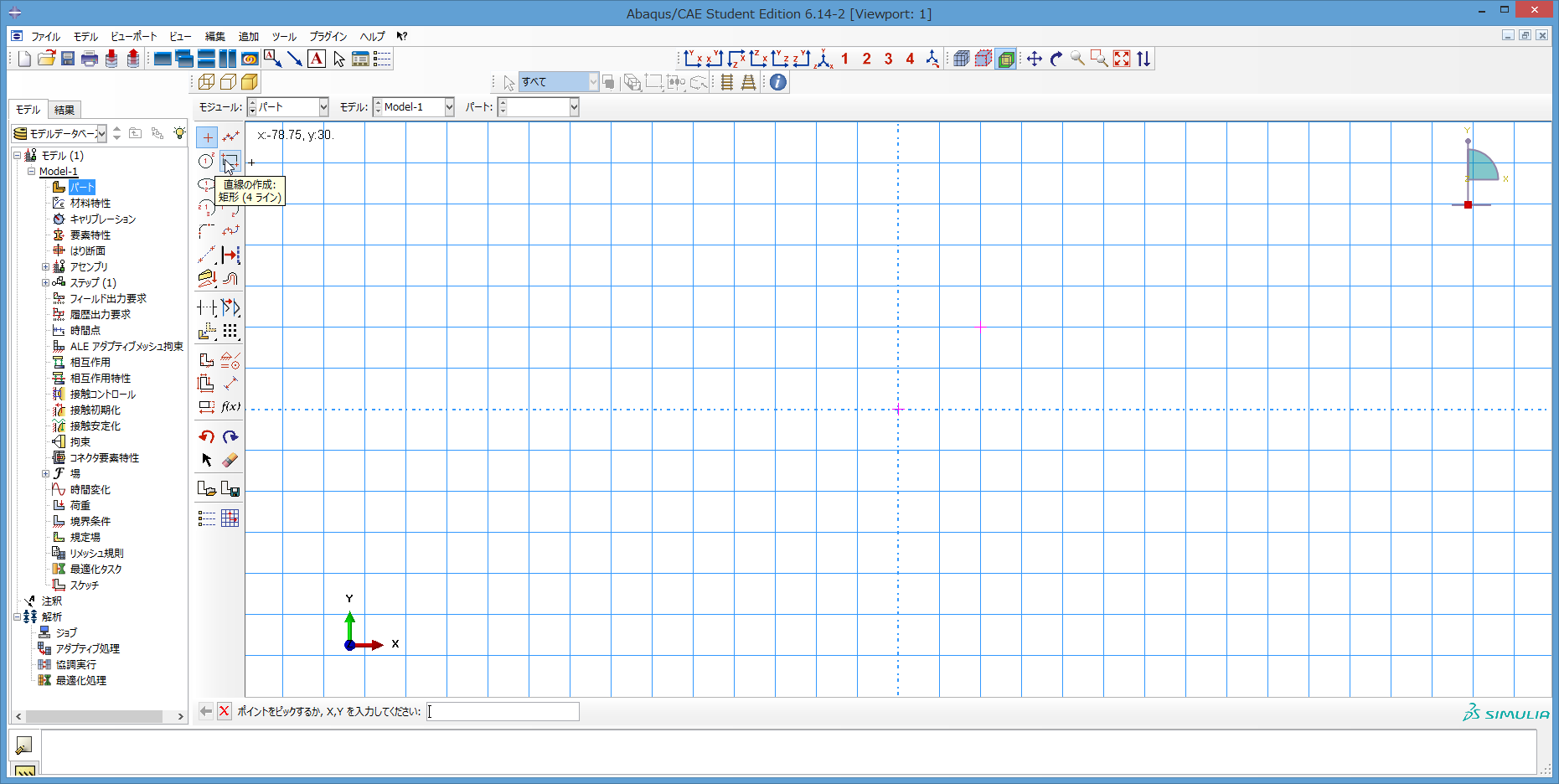
Task: Toggle hidden-line render style
Action: (x=228, y=82)
